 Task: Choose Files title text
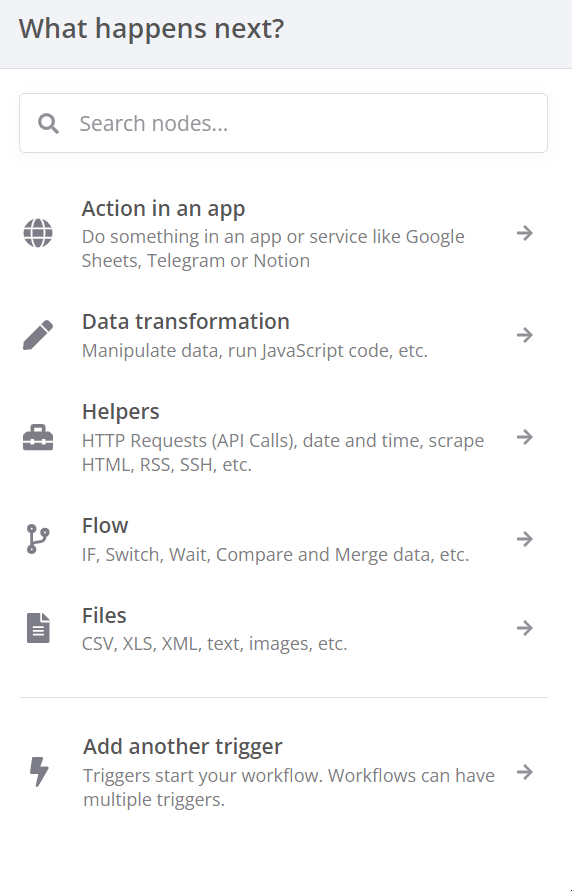(x=104, y=615)
